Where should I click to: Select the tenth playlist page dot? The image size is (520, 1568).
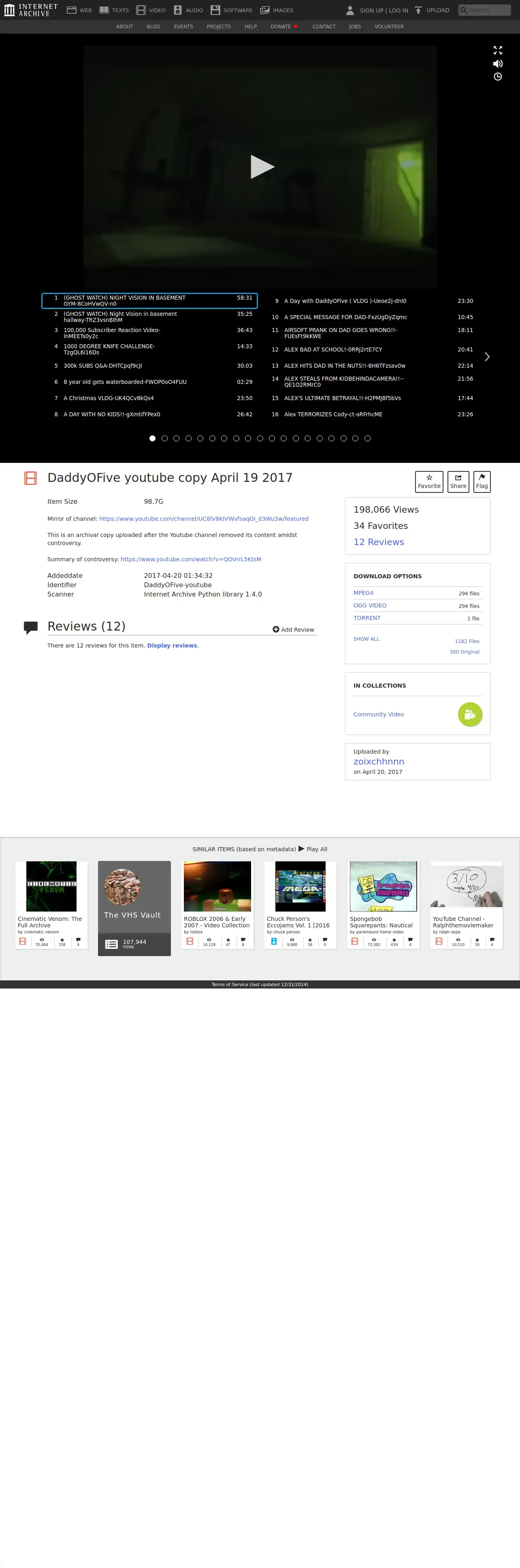click(x=260, y=438)
